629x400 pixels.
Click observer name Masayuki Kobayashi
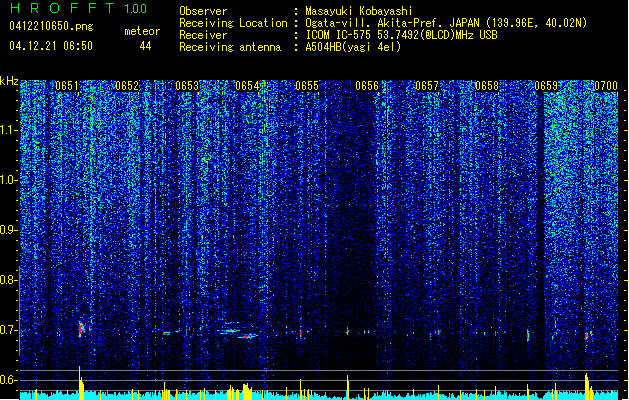tap(359, 11)
